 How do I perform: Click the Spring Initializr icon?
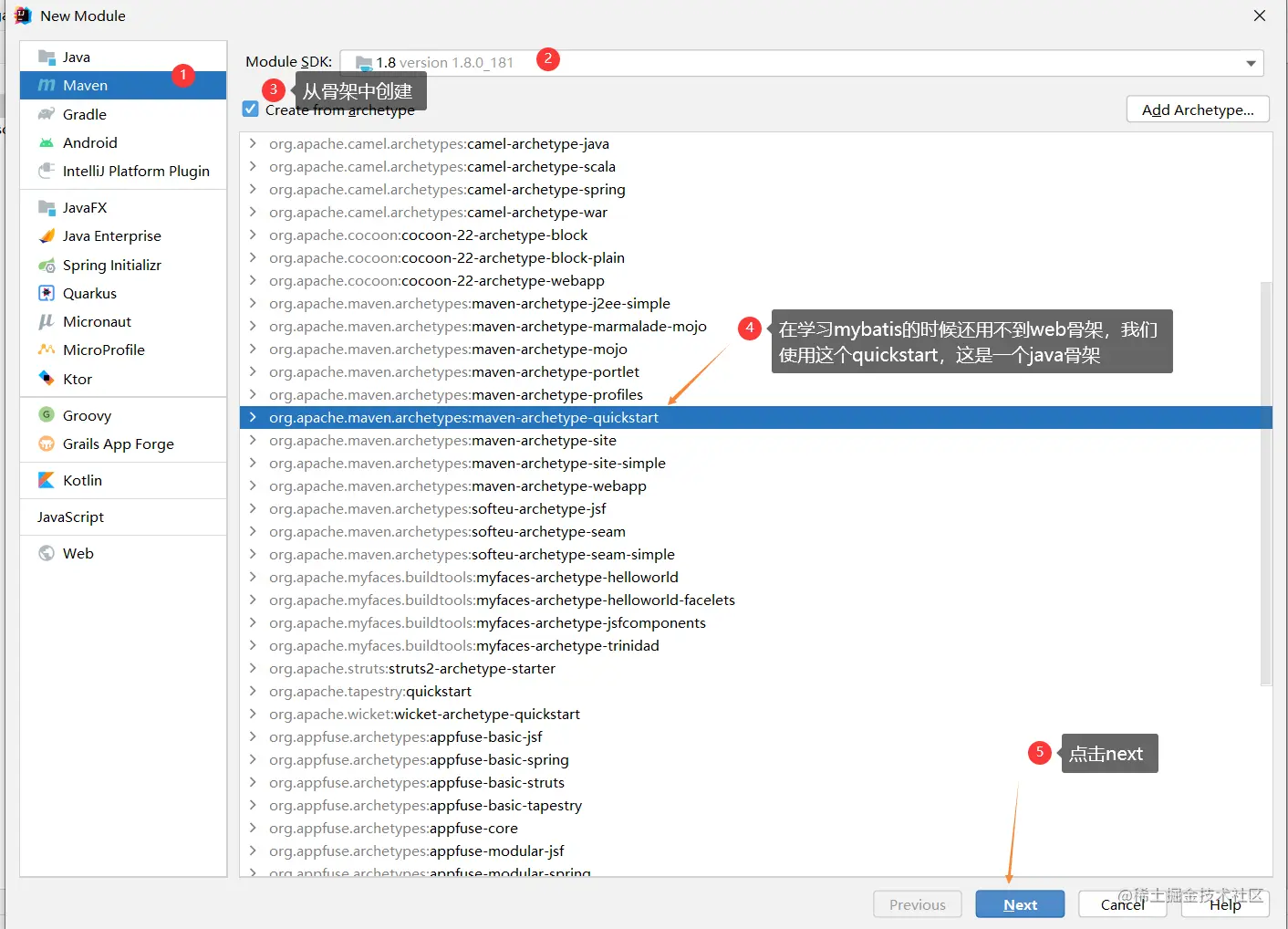point(47,265)
